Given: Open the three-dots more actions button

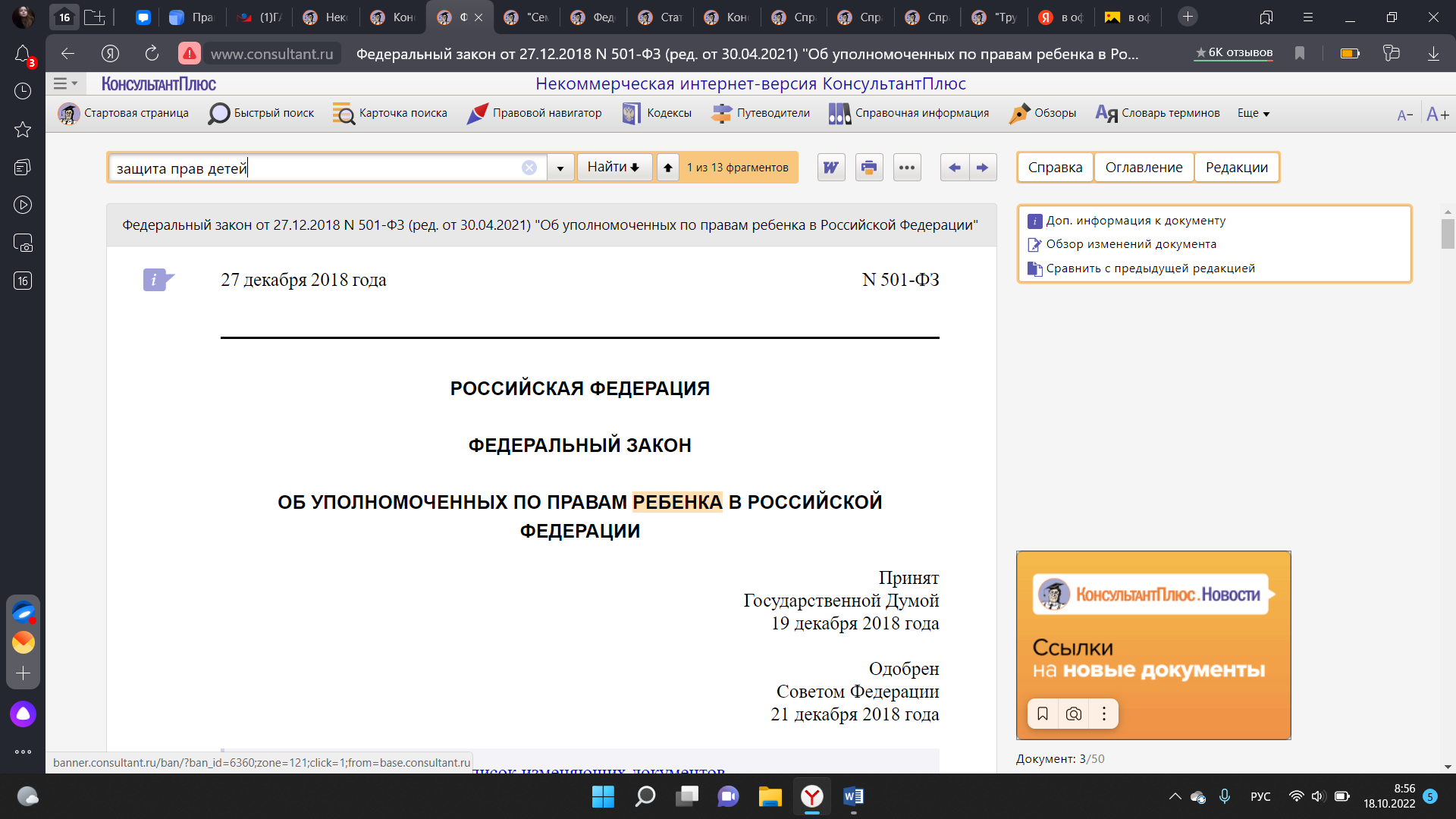Looking at the screenshot, I should pos(907,168).
